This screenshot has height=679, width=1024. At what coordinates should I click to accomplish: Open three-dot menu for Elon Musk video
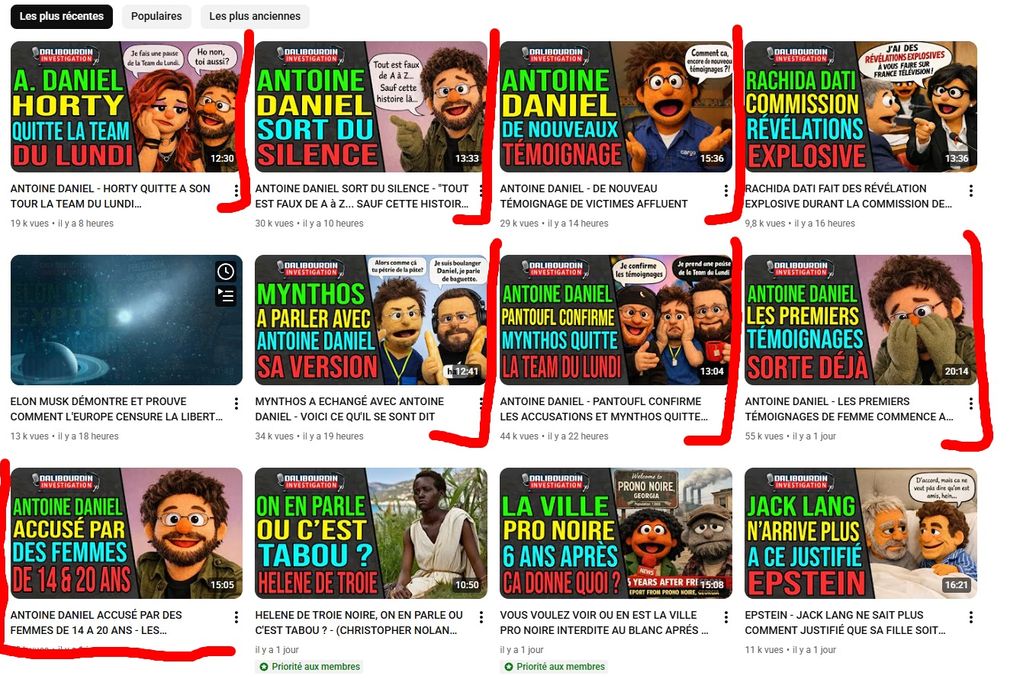[x=236, y=403]
